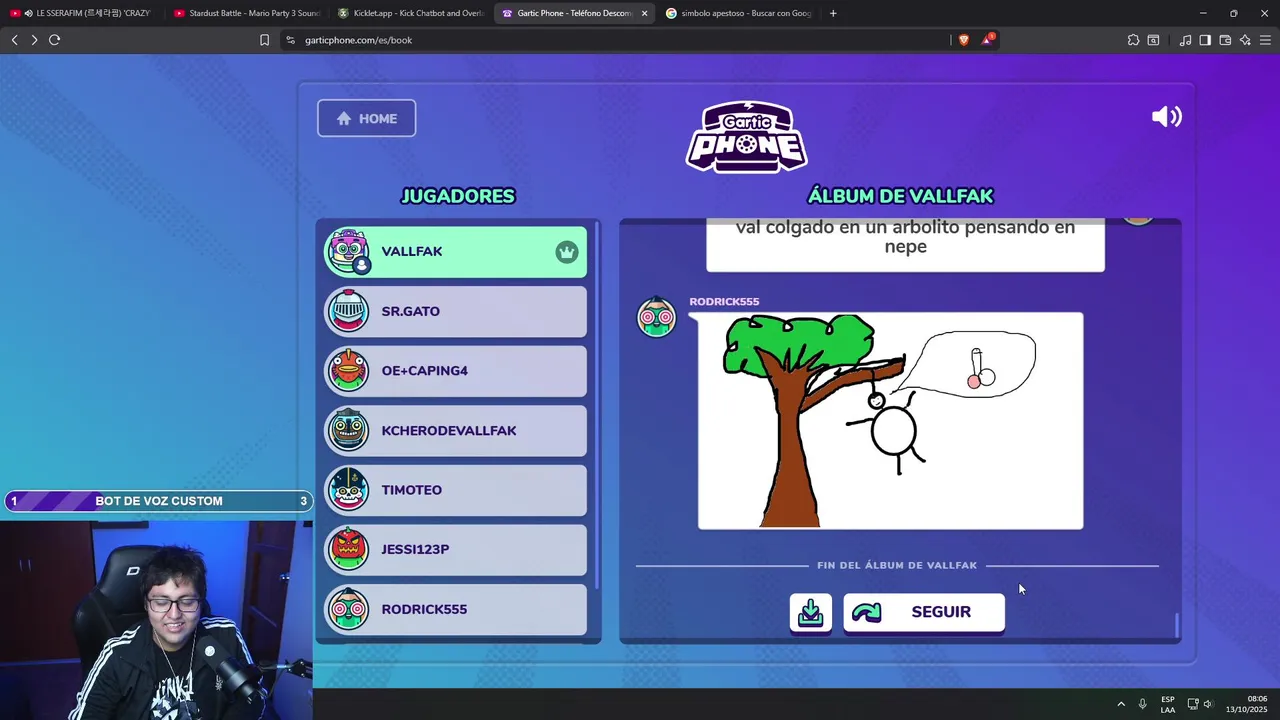Screen dimensions: 1280x720
Task: Open the media playlist music note icon
Action: click(1185, 40)
